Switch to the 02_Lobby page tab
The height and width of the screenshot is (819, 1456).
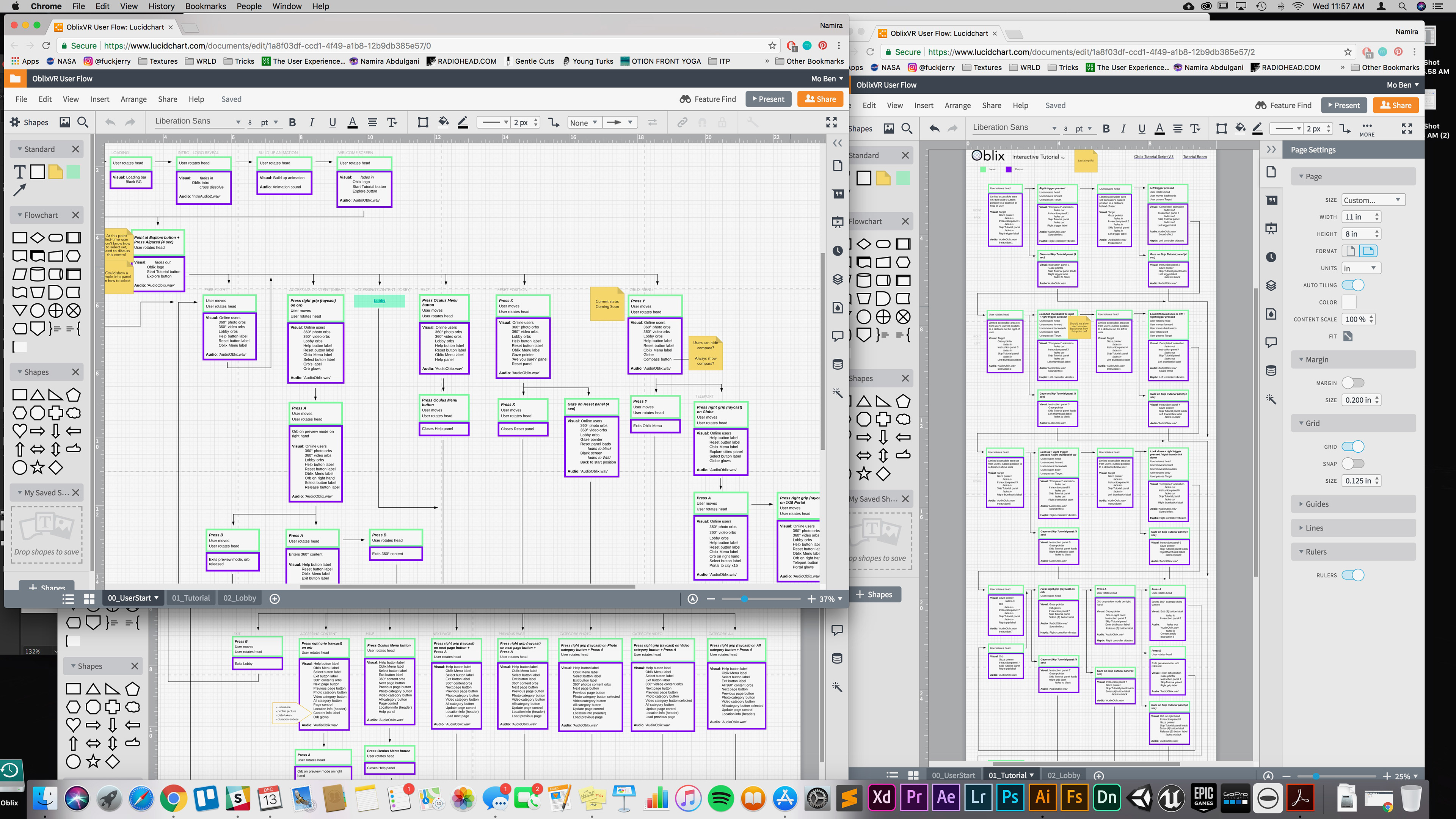pyautogui.click(x=240, y=598)
